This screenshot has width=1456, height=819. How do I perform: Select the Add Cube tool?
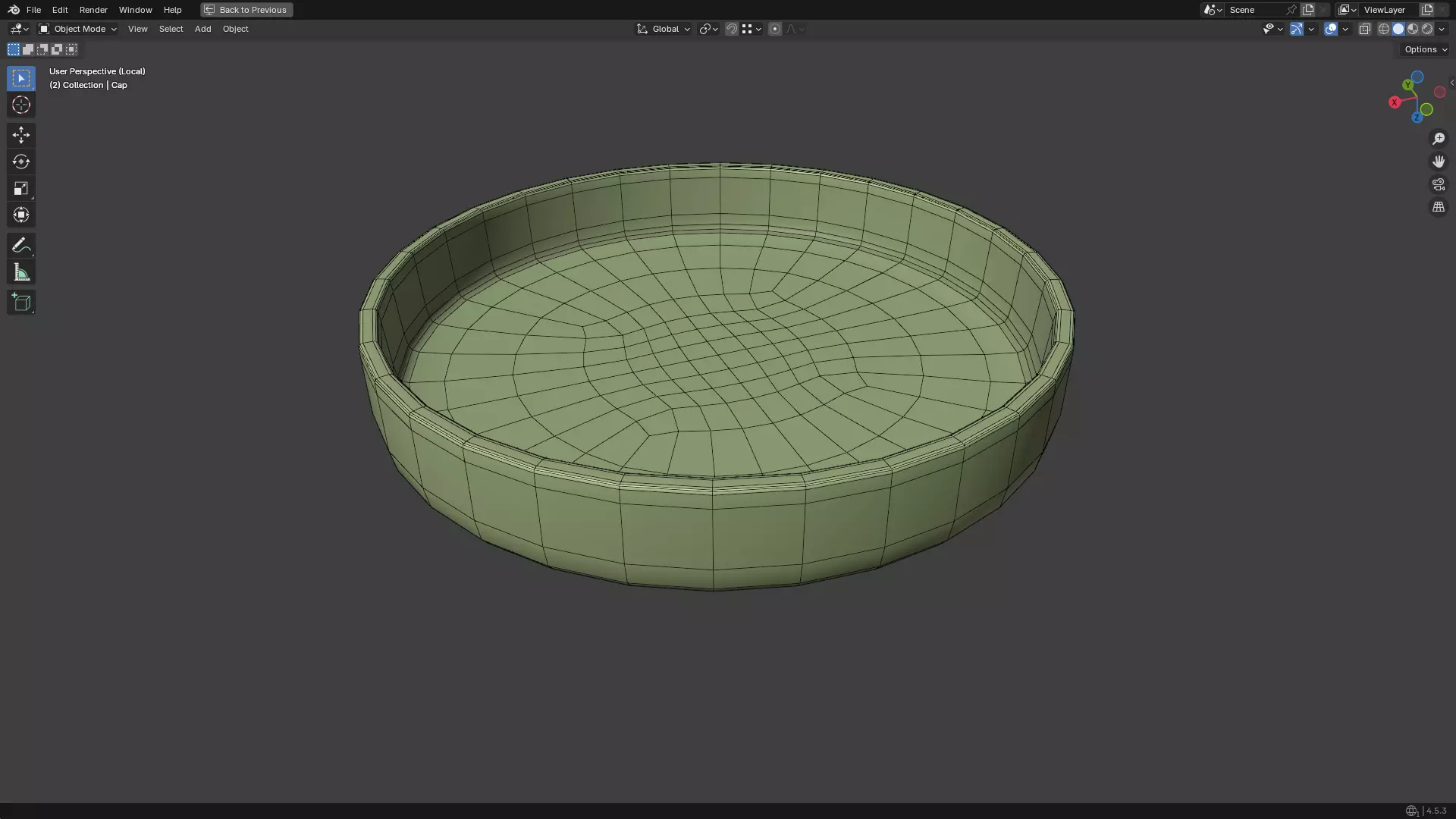pos(21,303)
